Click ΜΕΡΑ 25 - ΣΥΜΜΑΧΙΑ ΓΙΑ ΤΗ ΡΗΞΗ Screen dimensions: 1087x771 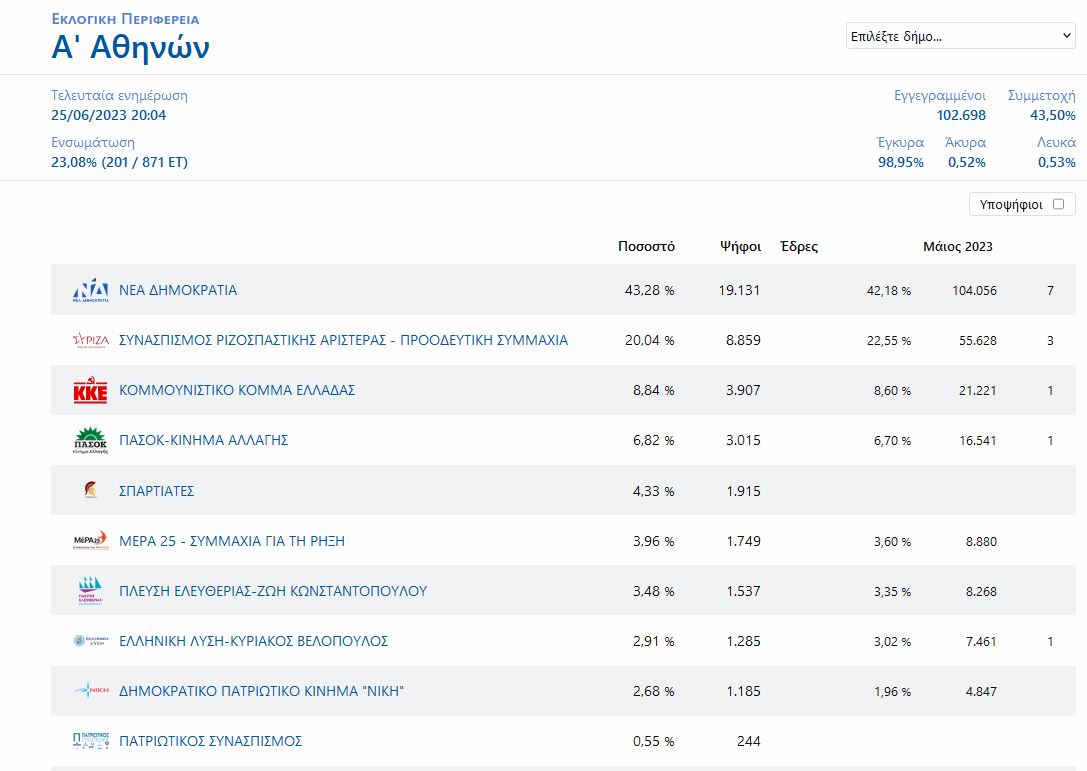[x=232, y=541]
